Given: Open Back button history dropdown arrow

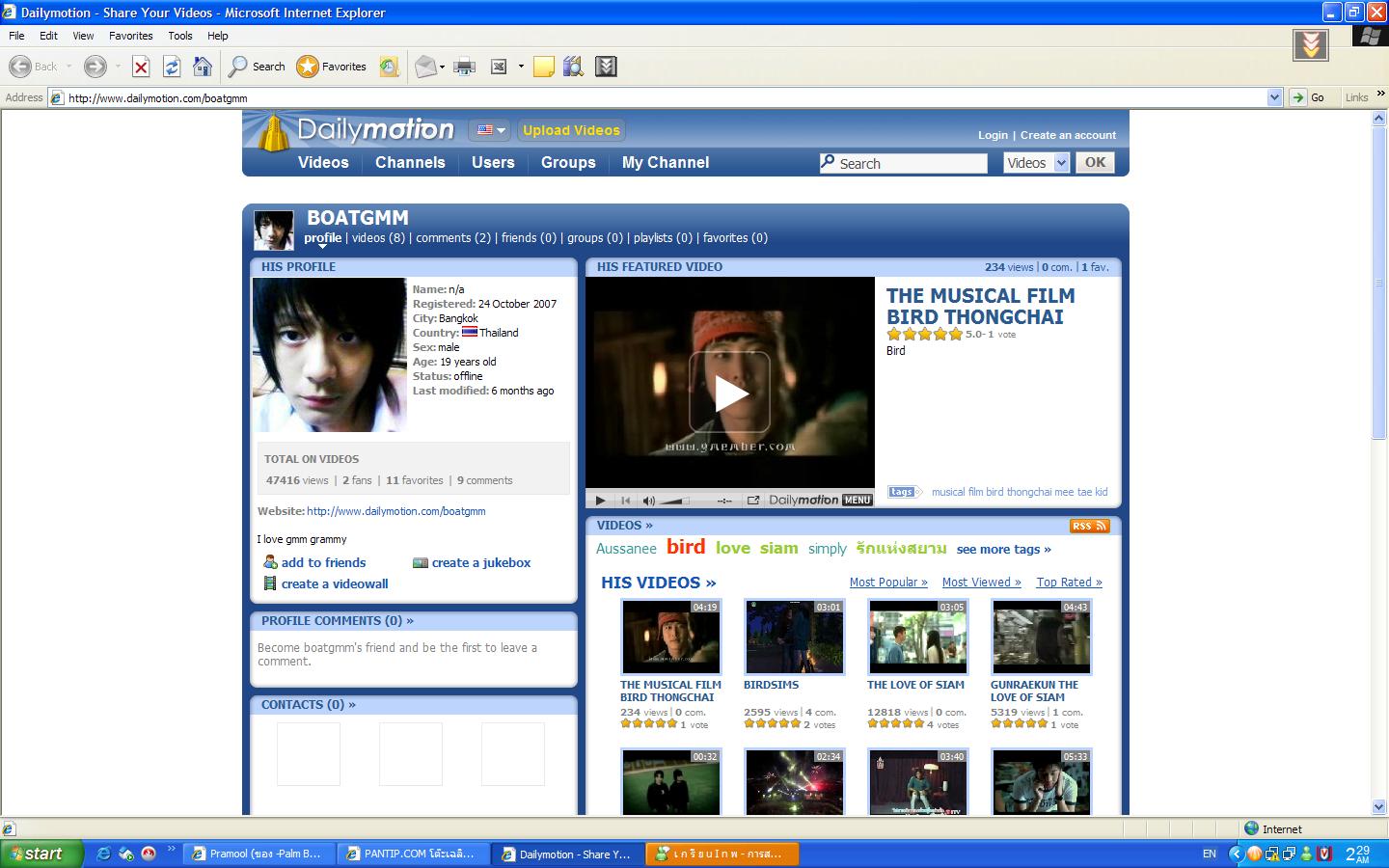Looking at the screenshot, I should 69,67.
